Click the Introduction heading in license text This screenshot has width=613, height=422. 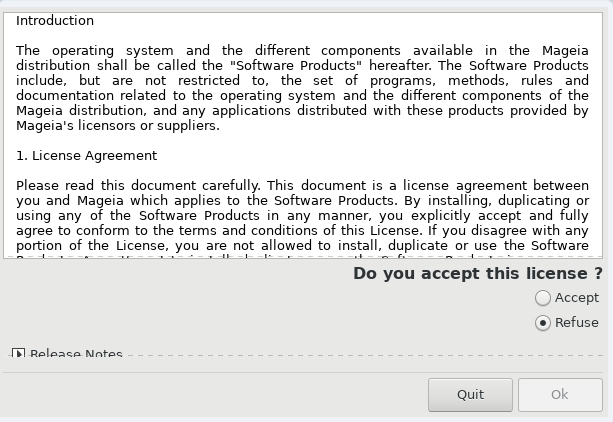55,20
